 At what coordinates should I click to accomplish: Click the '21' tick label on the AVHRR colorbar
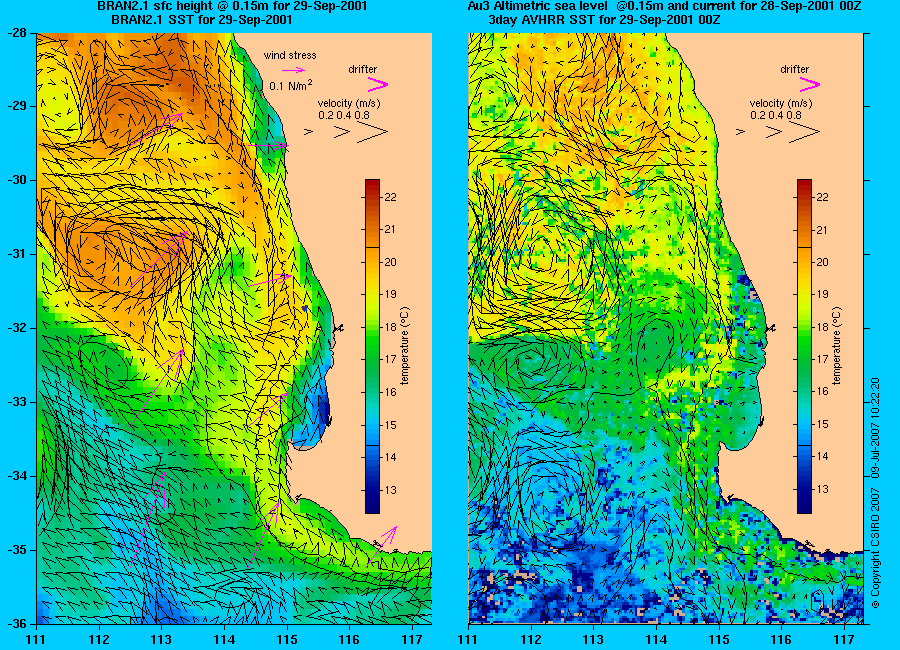coord(823,230)
